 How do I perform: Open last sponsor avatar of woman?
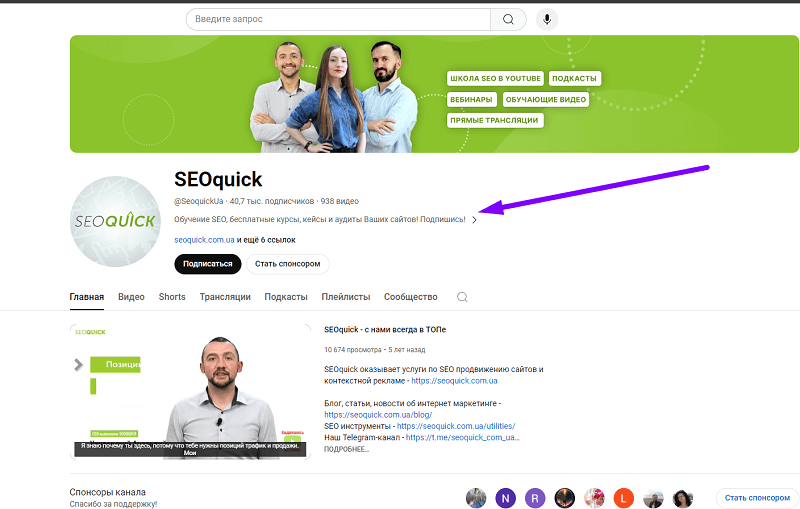pyautogui.click(x=683, y=498)
